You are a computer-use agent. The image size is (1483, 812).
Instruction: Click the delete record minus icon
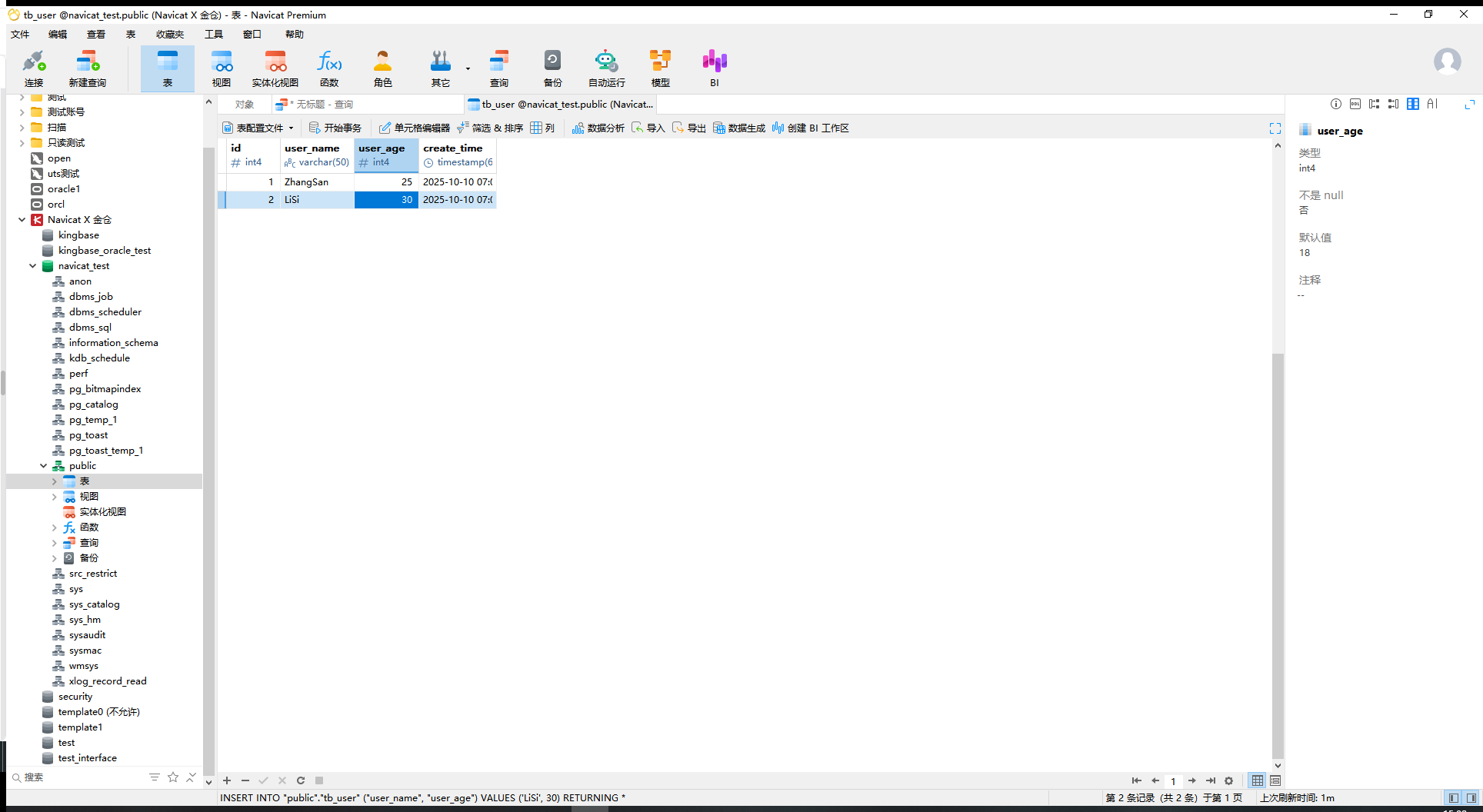[245, 780]
